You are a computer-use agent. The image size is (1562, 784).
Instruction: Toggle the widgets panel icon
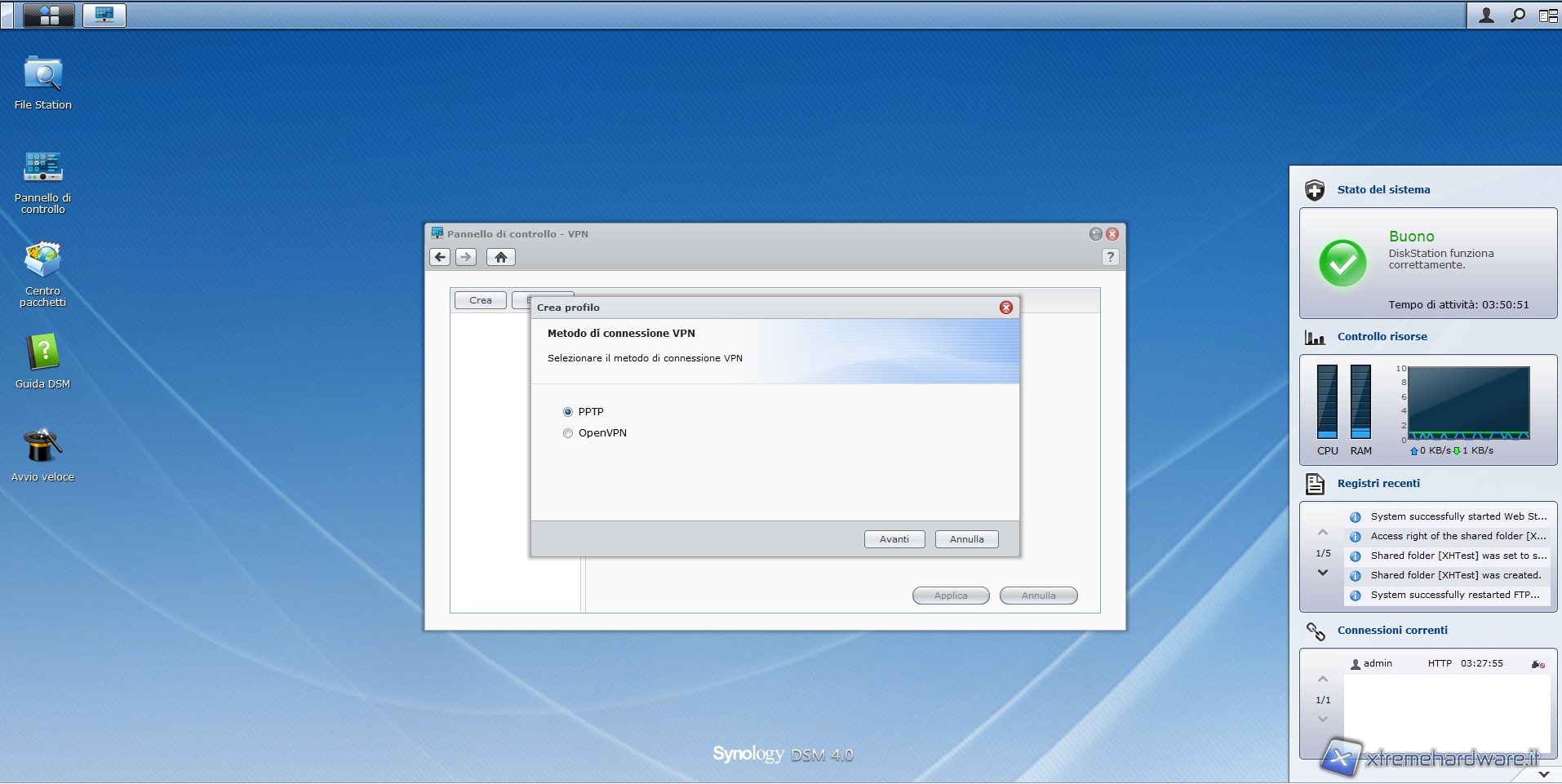click(1547, 15)
